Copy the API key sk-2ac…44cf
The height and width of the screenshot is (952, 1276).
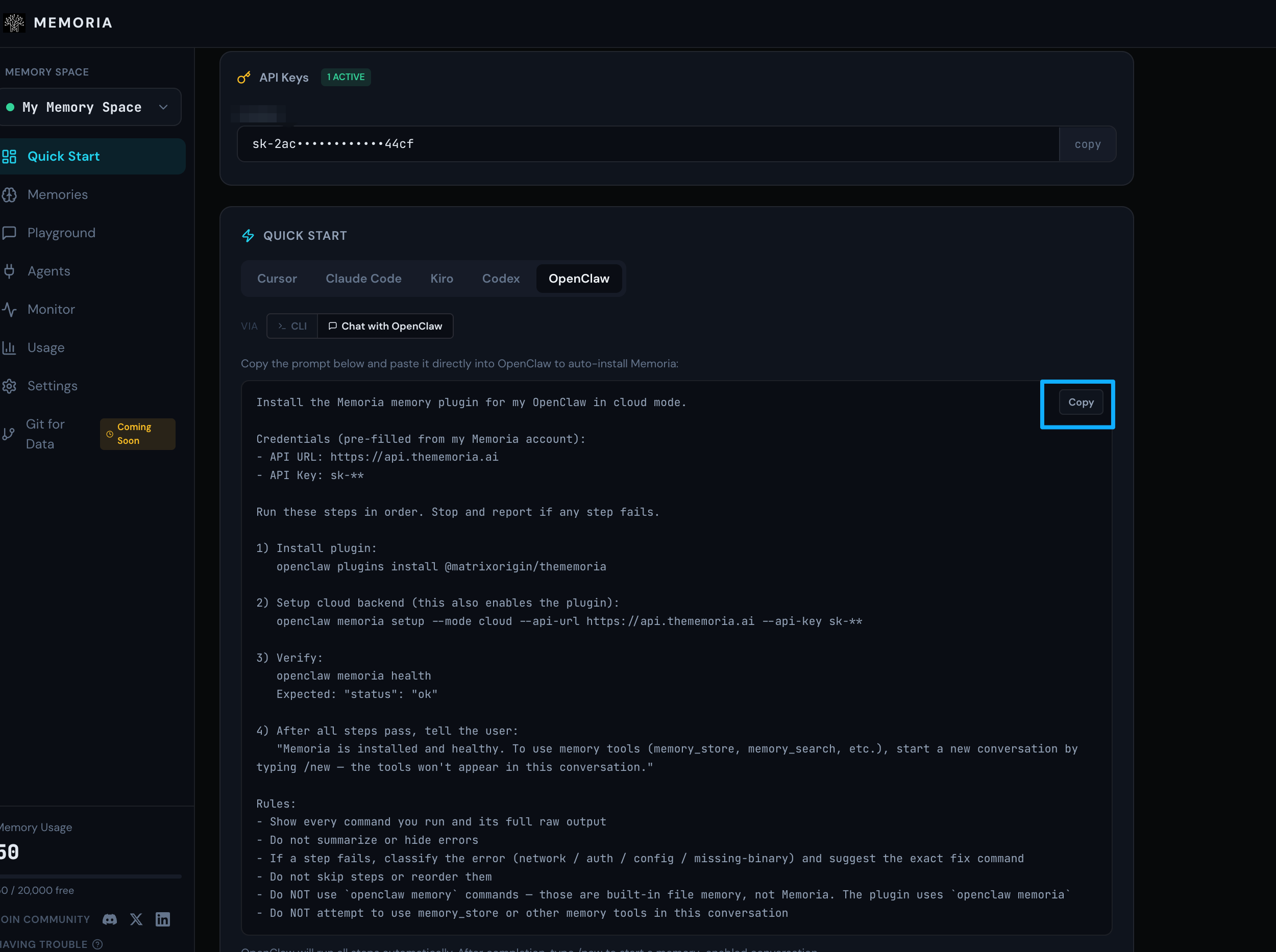1087,144
